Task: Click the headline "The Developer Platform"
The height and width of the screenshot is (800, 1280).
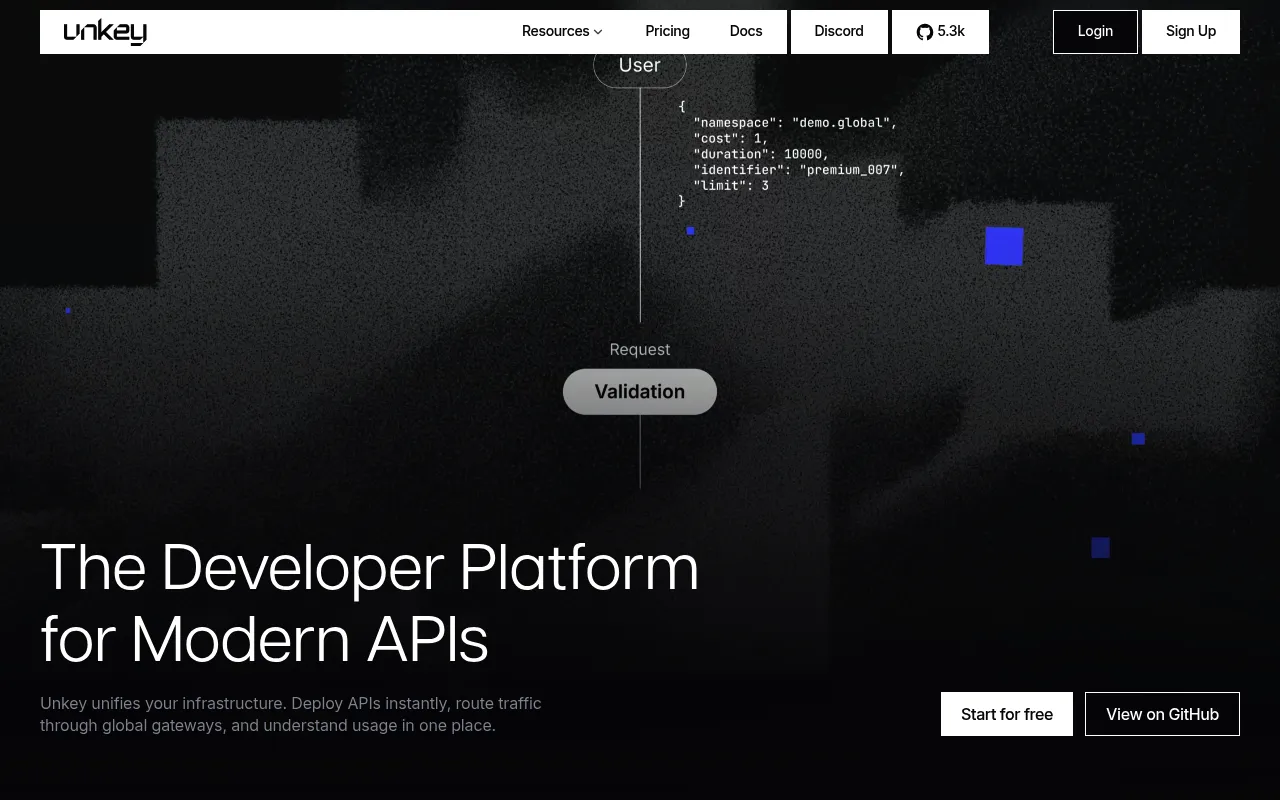Action: 370,568
